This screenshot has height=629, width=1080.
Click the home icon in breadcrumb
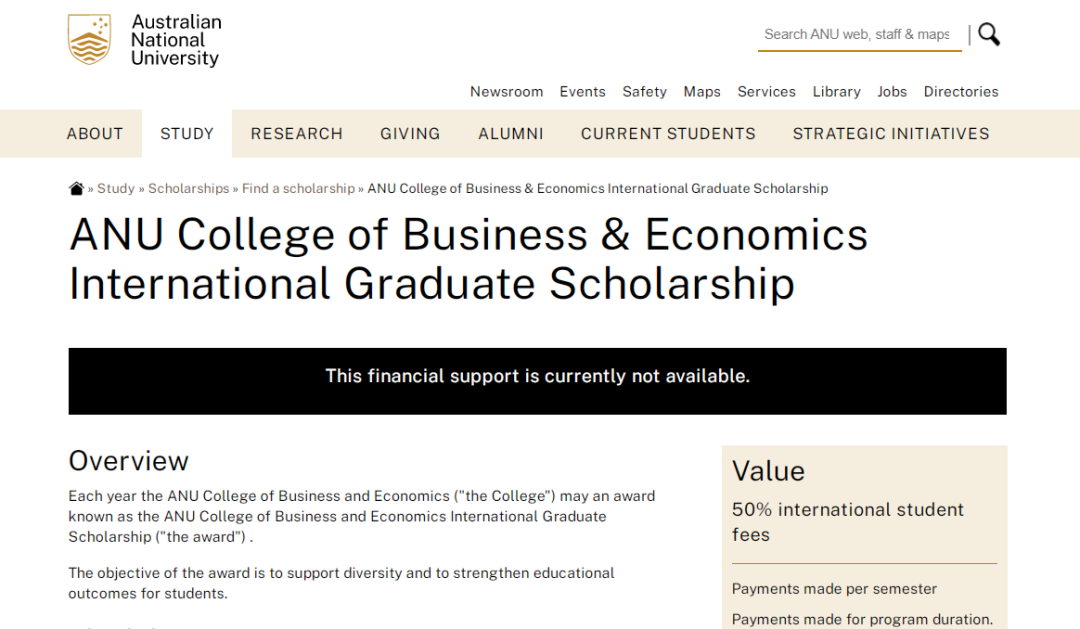click(x=76, y=189)
